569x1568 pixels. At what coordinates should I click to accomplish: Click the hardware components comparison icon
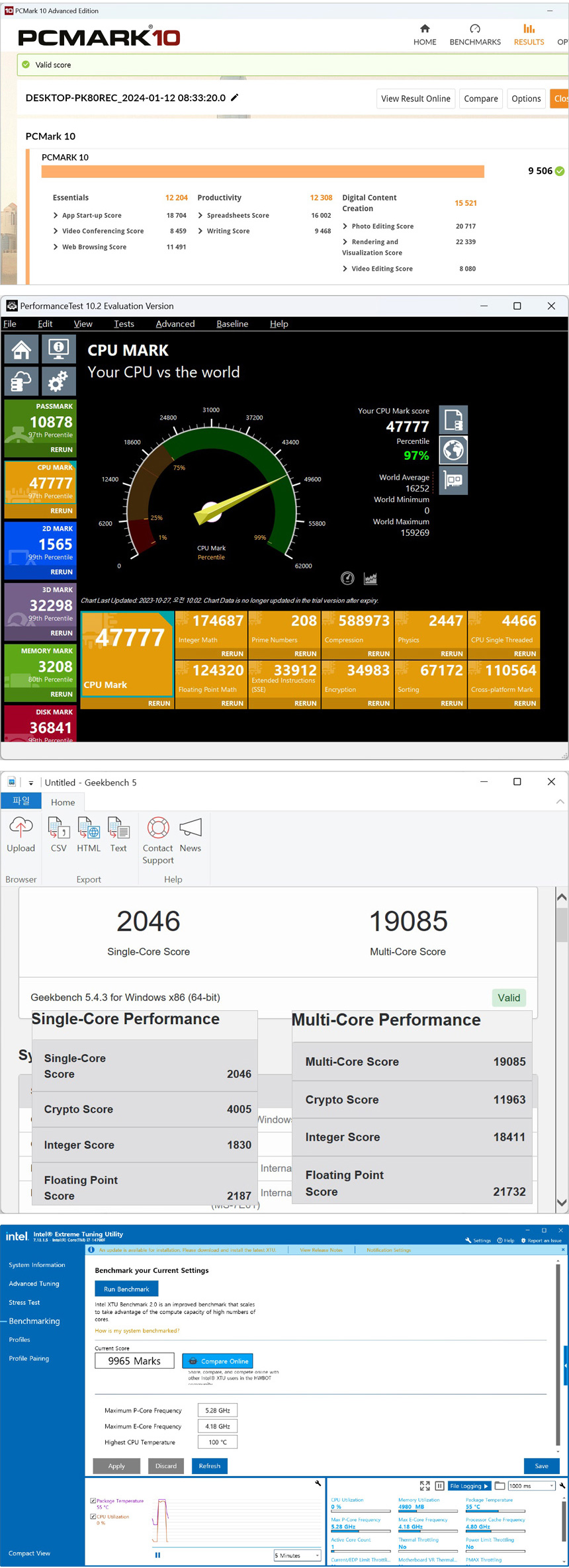tap(453, 480)
